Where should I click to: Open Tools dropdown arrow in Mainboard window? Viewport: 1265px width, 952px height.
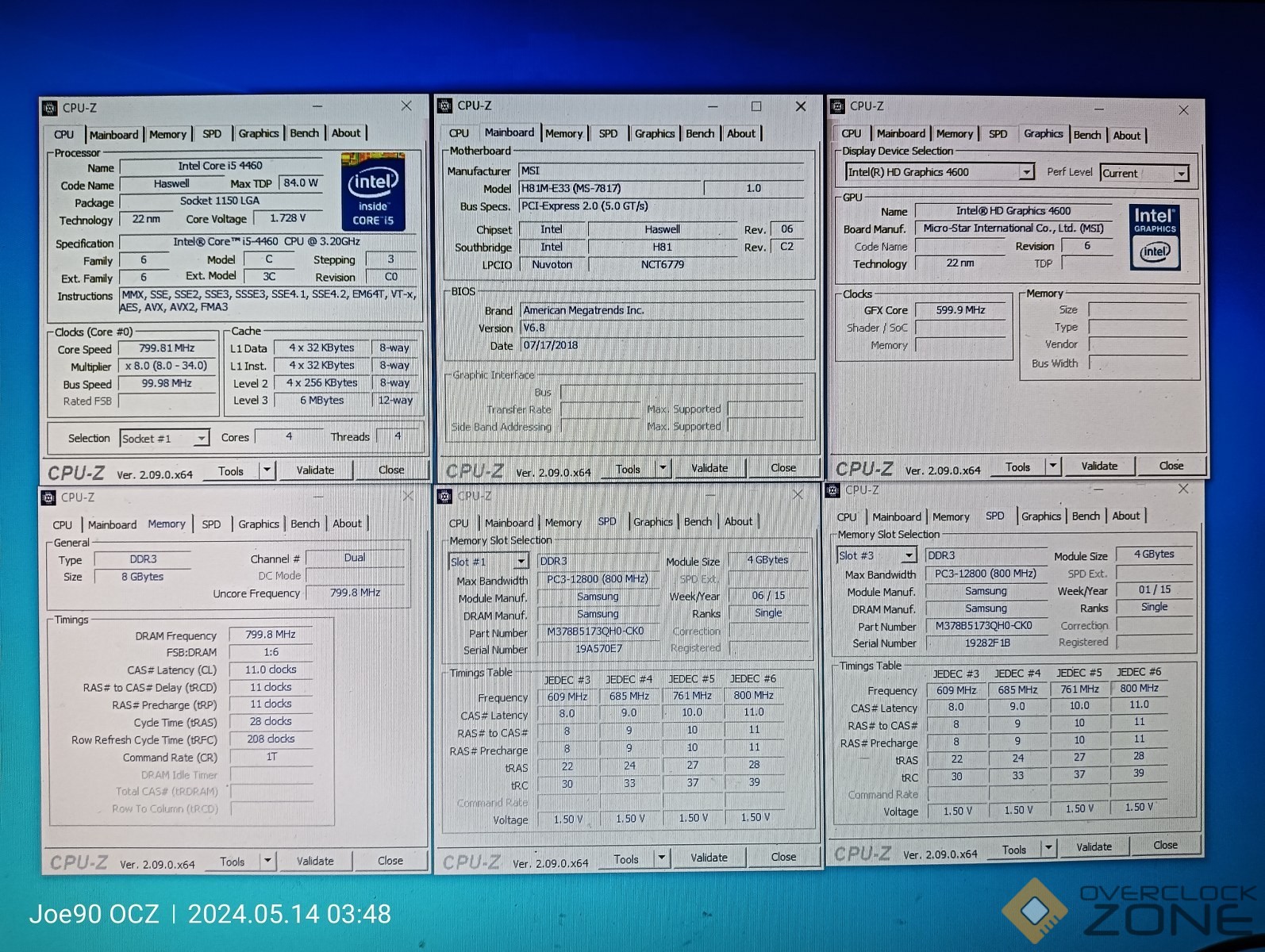663,468
